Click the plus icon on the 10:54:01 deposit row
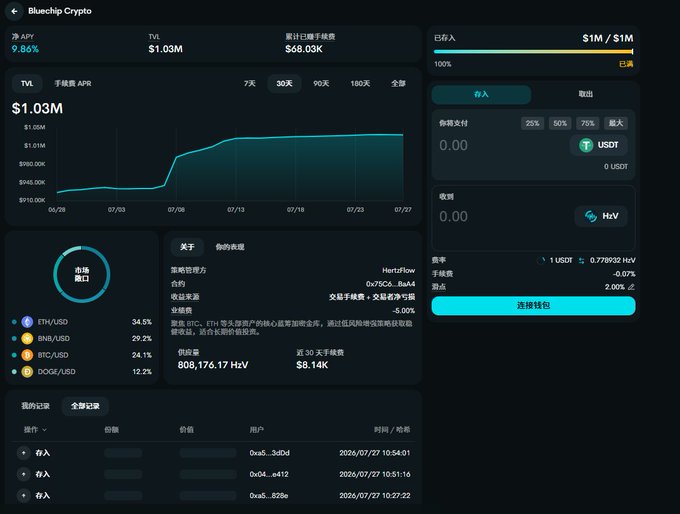This screenshot has height=514, width=680. (24, 453)
